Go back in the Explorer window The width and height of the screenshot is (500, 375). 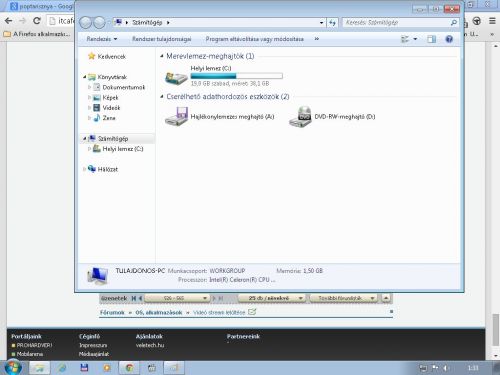85,23
